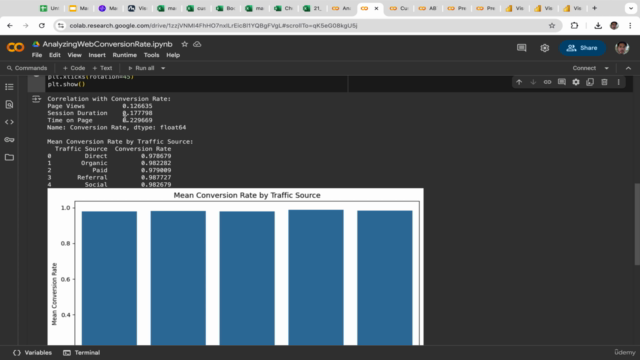Open the Help menu
This screenshot has width=640, height=360.
pos(173,55)
